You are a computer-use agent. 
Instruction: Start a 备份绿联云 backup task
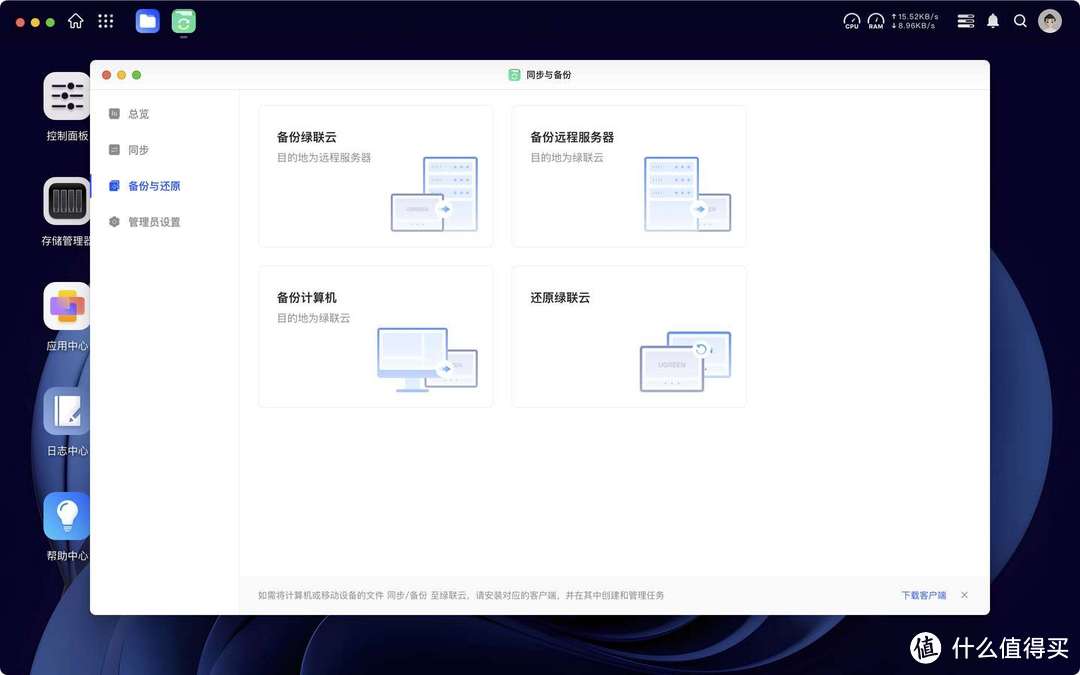pyautogui.click(x=375, y=175)
